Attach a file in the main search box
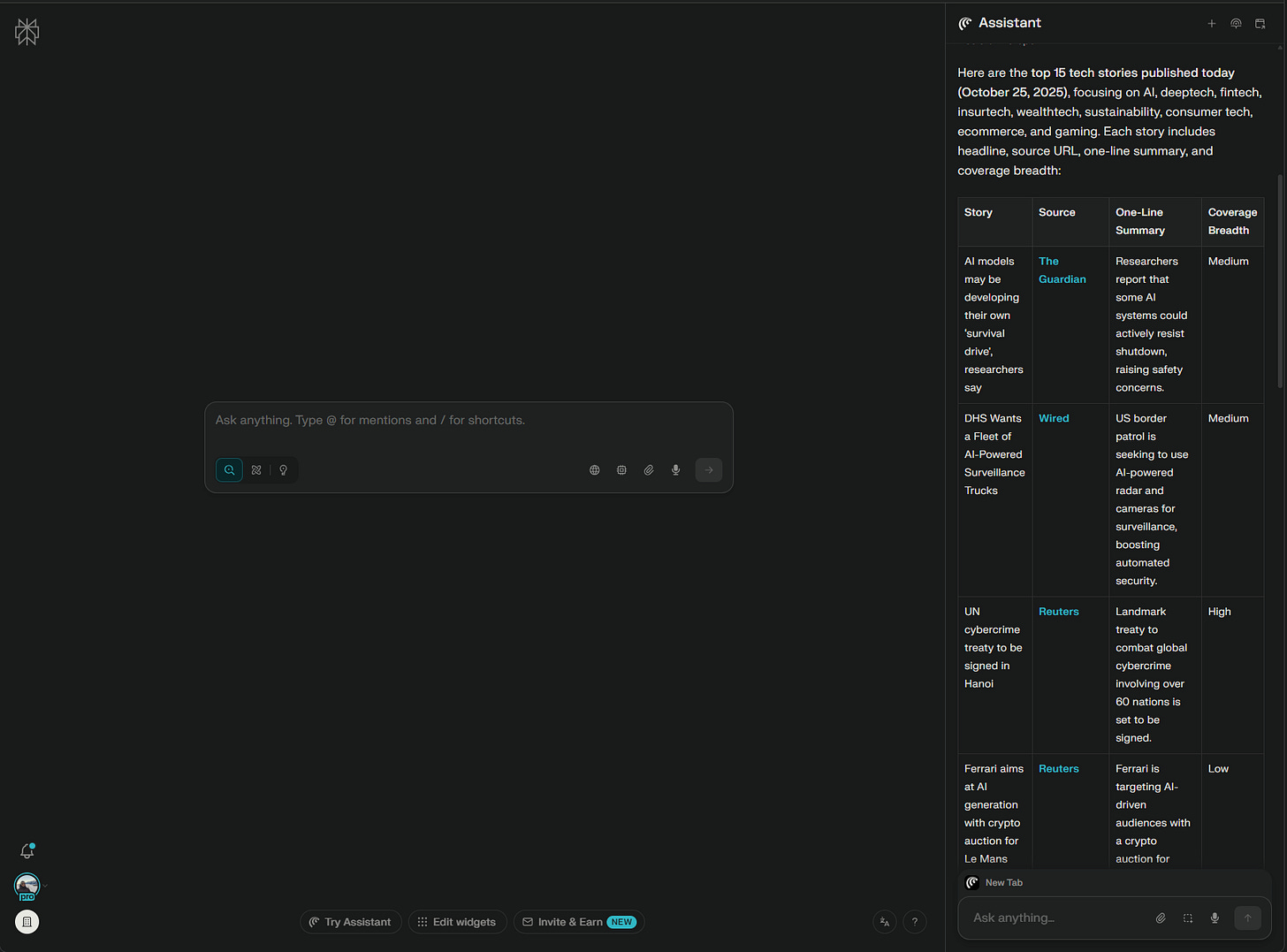This screenshot has height=952, width=1287. [x=649, y=470]
